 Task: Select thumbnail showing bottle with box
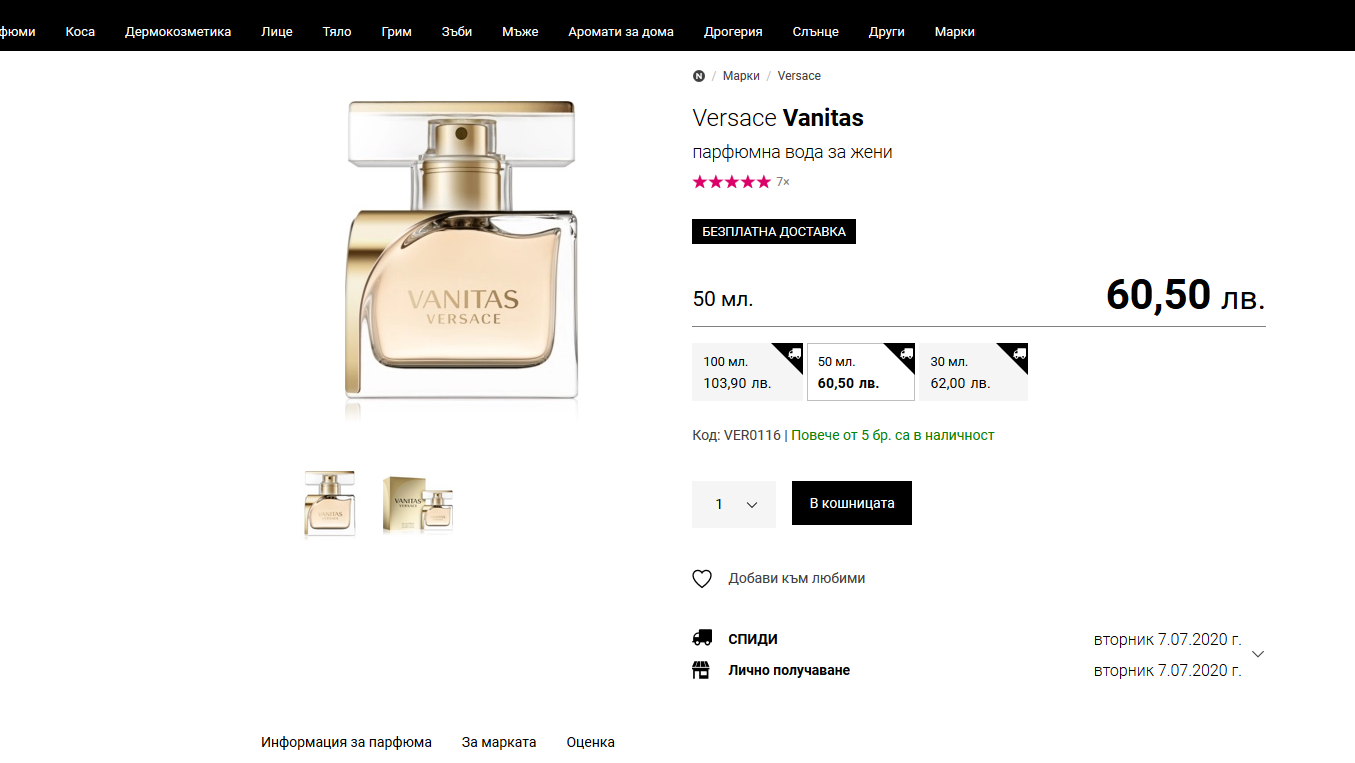pyautogui.click(x=418, y=504)
